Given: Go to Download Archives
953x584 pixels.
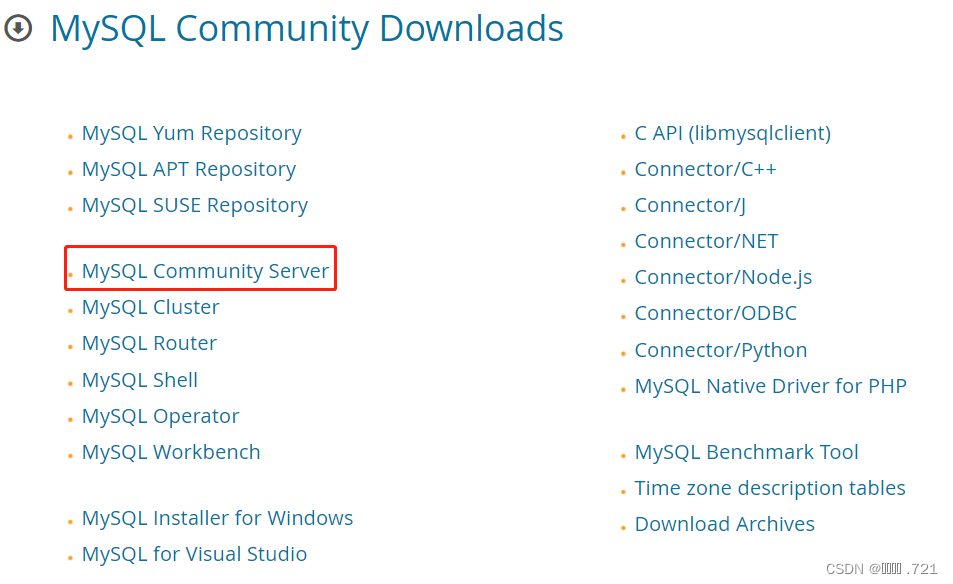Looking at the screenshot, I should point(724,524).
